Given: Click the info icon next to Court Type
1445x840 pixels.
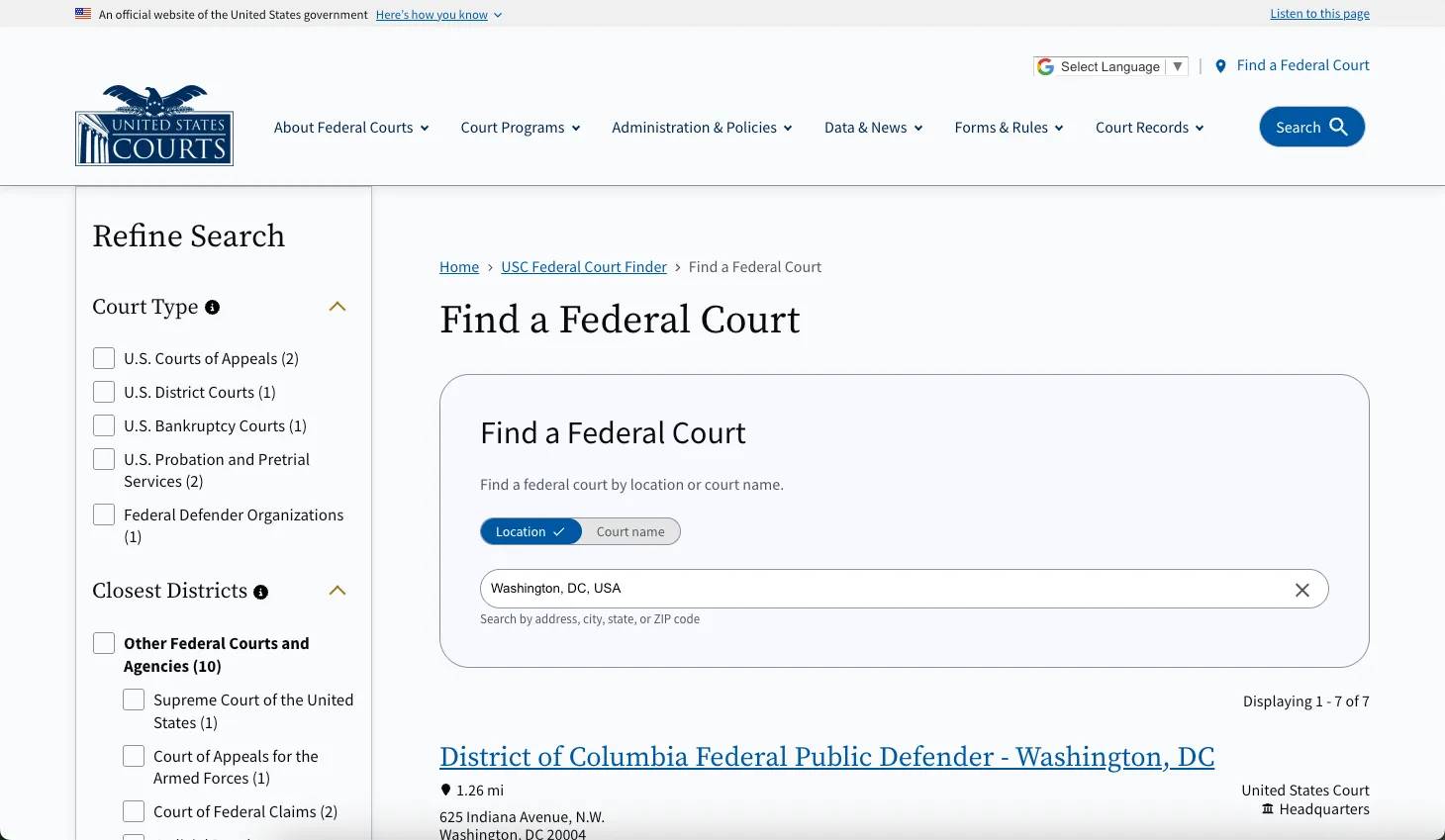Looking at the screenshot, I should coord(212,307).
